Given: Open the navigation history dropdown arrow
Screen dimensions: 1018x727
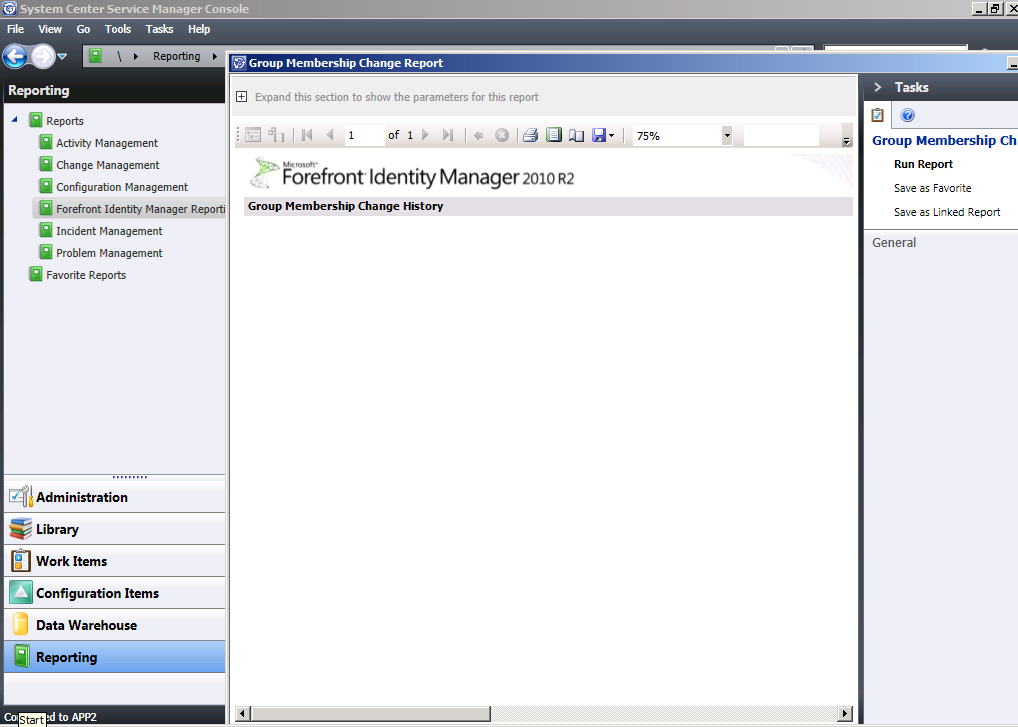Looking at the screenshot, I should tap(62, 56).
